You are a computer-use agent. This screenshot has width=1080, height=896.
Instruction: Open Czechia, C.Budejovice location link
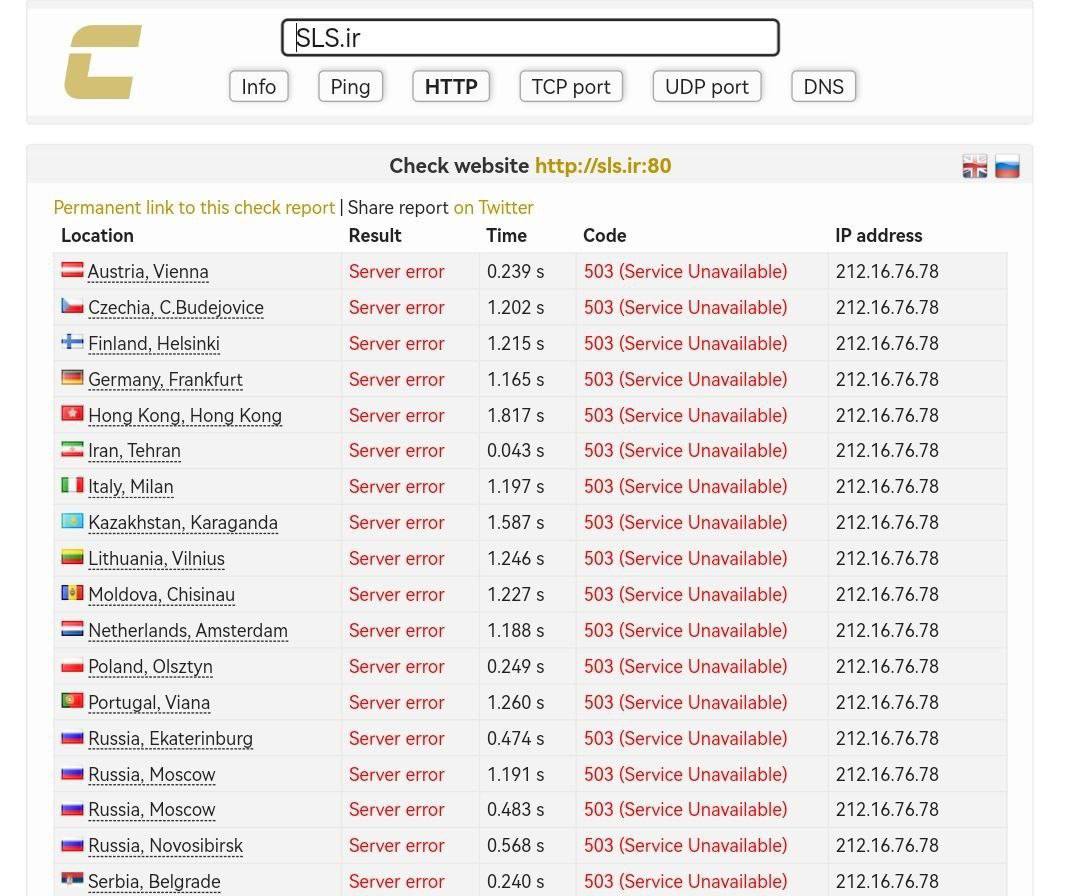[176, 308]
